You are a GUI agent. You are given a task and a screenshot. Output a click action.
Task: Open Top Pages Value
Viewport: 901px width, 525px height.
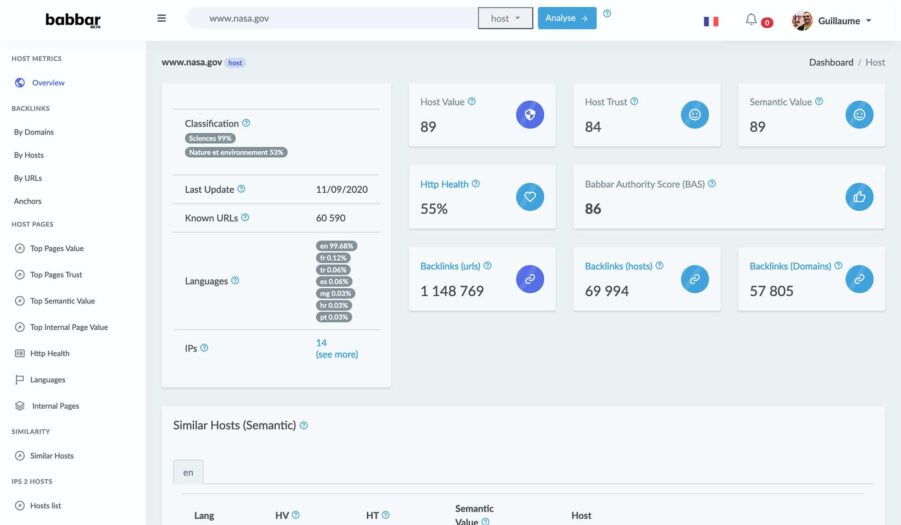tap(57, 249)
